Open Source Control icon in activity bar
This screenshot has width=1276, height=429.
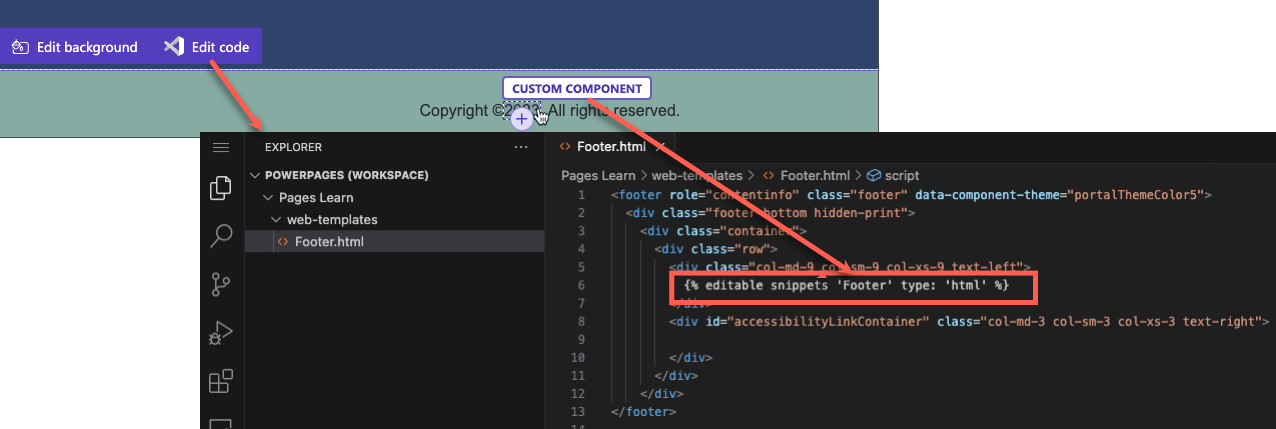tap(221, 285)
